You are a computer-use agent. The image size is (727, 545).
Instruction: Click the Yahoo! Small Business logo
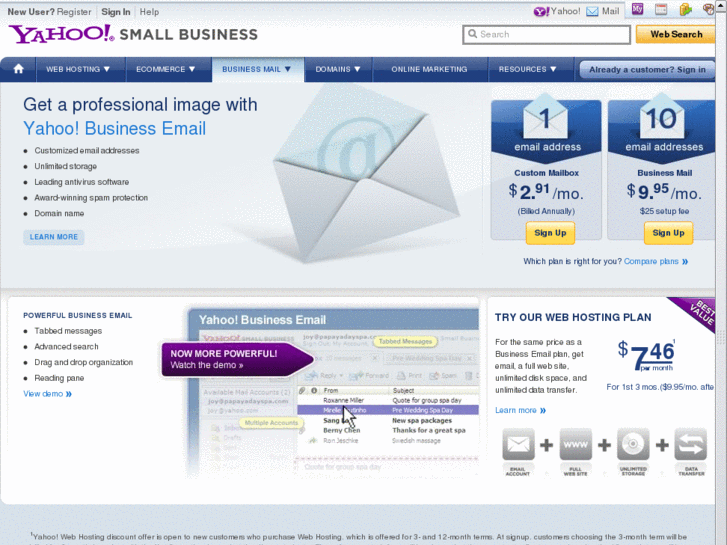click(x=133, y=34)
